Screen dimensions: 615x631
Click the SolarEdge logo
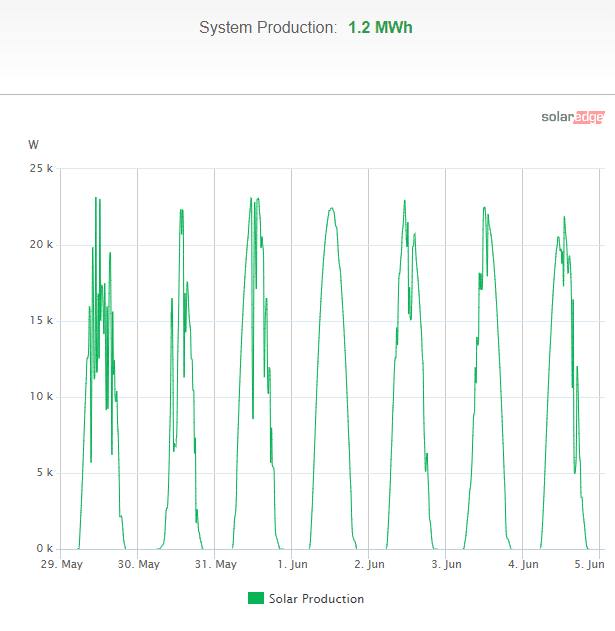572,117
